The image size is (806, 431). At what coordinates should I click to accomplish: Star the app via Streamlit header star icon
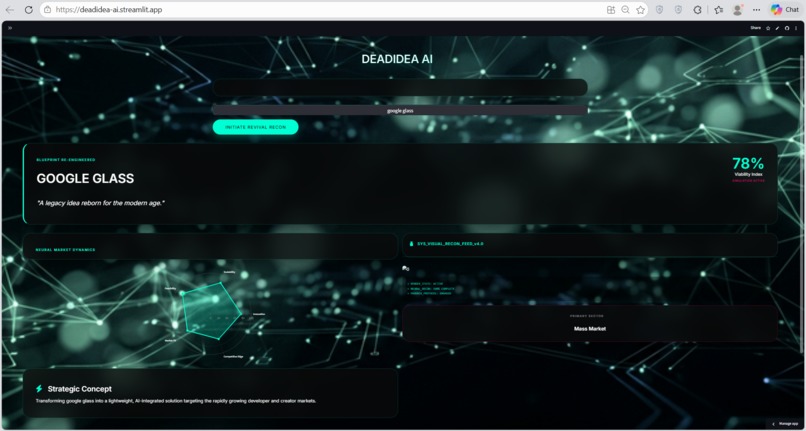point(768,28)
